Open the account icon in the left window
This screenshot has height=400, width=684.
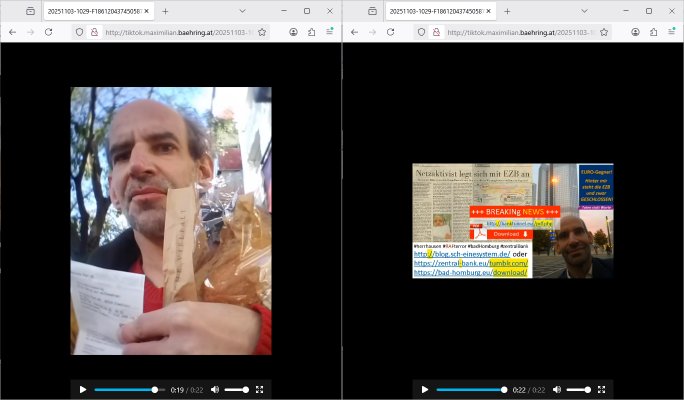[293, 32]
